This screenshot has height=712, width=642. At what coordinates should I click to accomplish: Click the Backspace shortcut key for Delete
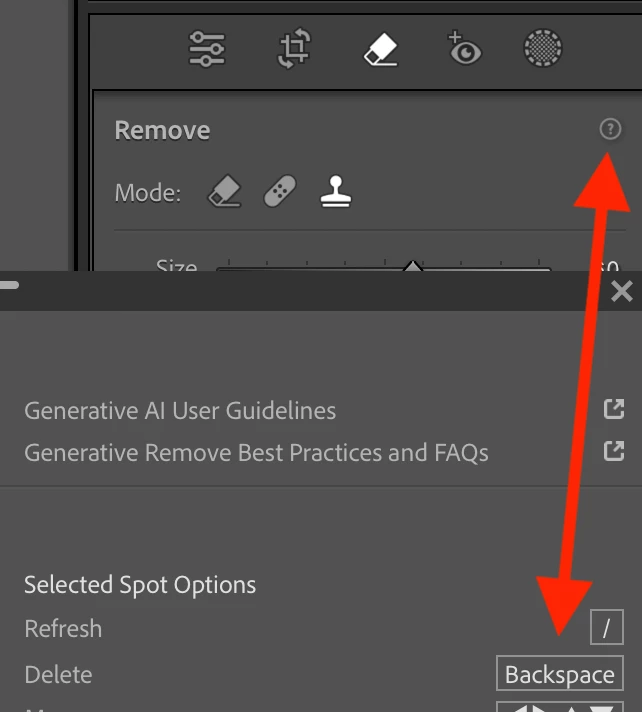[560, 673]
